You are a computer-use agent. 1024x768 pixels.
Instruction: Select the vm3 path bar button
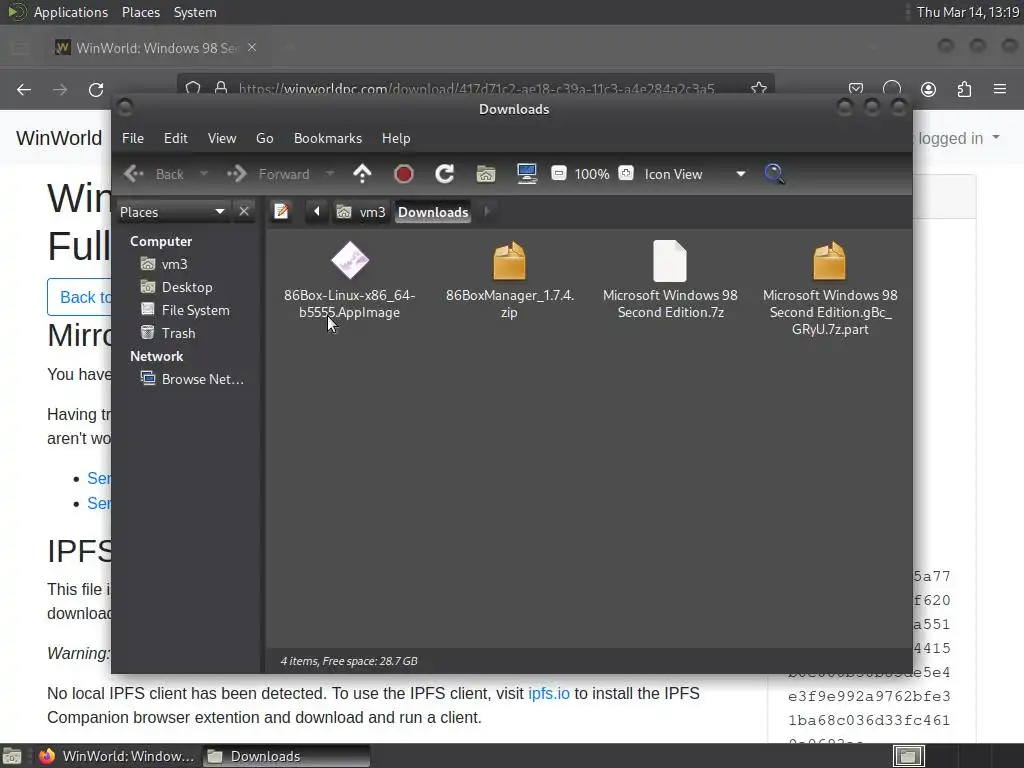click(361, 212)
